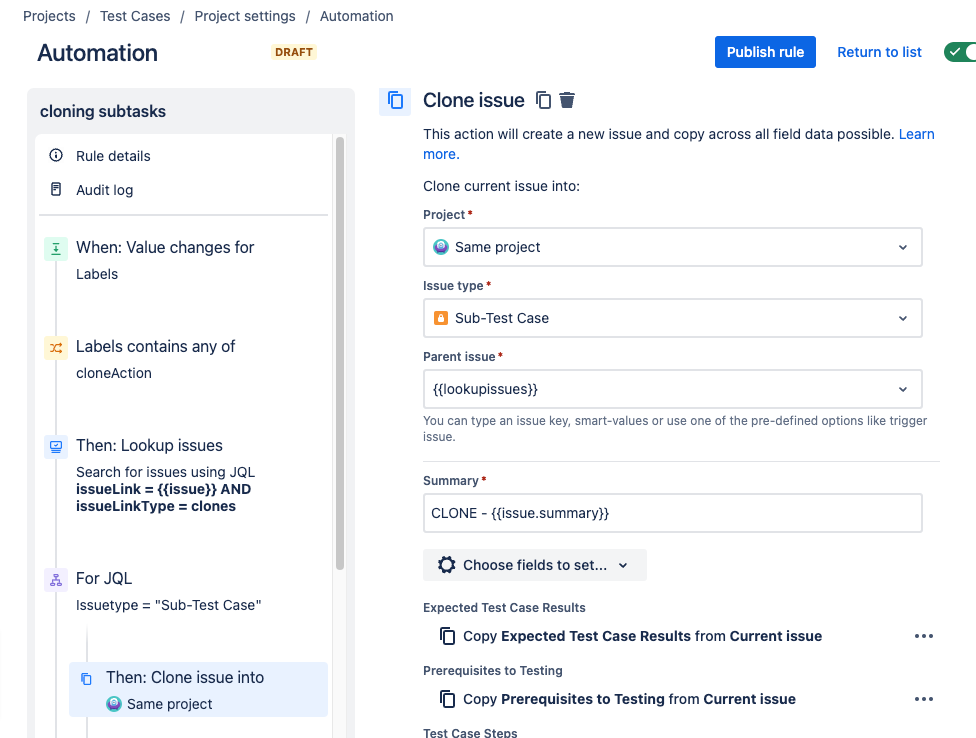Go to Test Cases breadcrumb
The height and width of the screenshot is (738, 976).
tap(135, 16)
